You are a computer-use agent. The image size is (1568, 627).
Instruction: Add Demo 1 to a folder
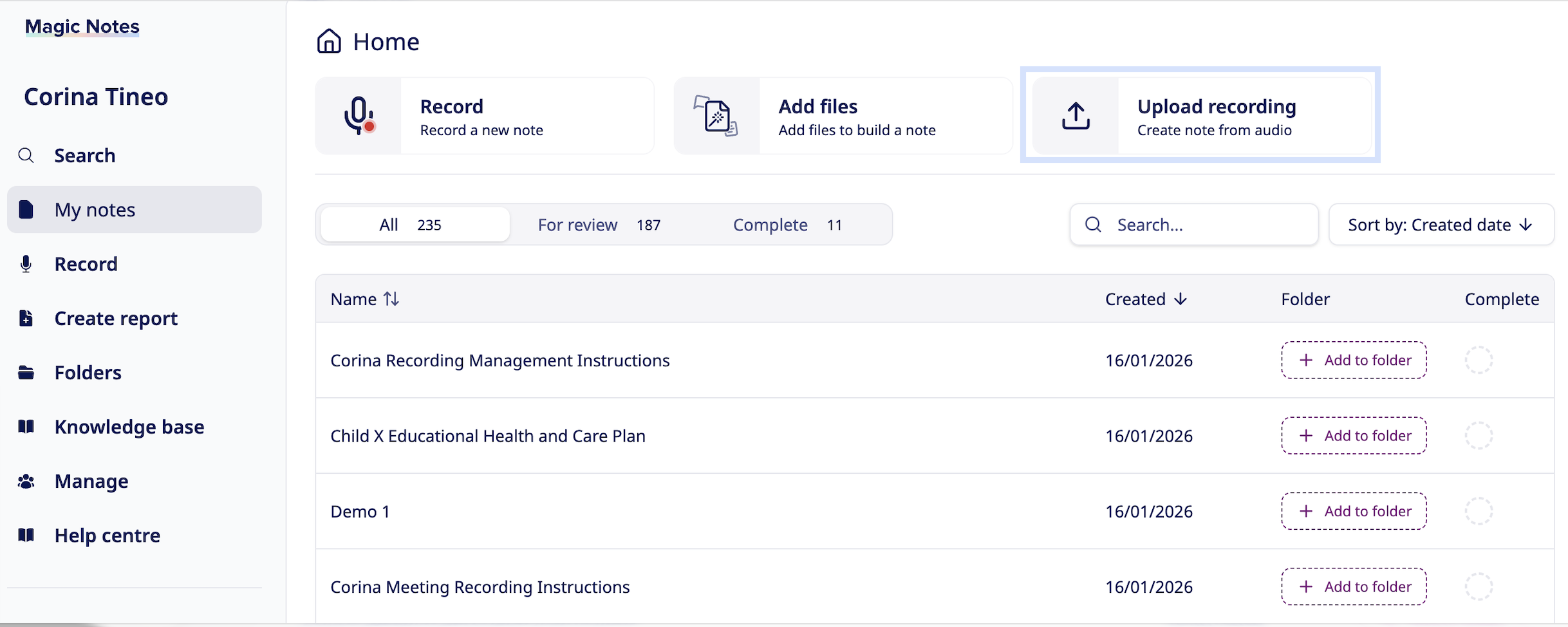click(1354, 512)
